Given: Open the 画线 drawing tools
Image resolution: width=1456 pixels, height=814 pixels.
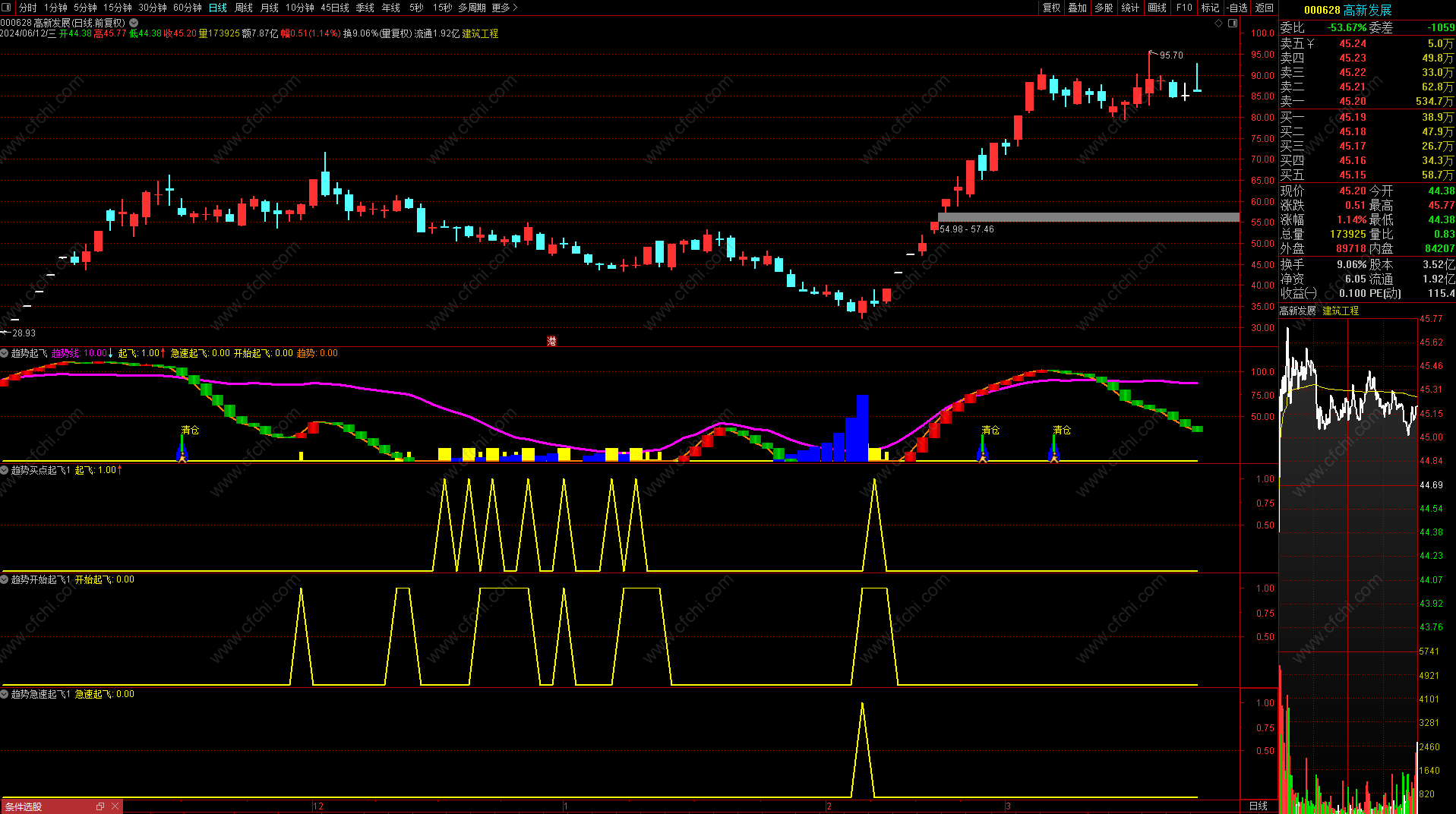Looking at the screenshot, I should [1157, 8].
